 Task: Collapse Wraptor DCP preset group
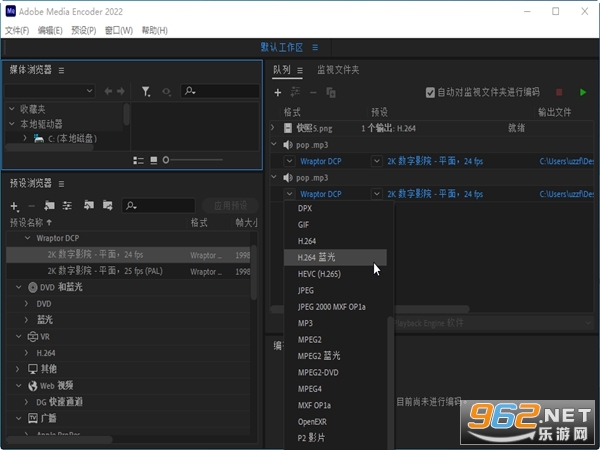(x=28, y=238)
